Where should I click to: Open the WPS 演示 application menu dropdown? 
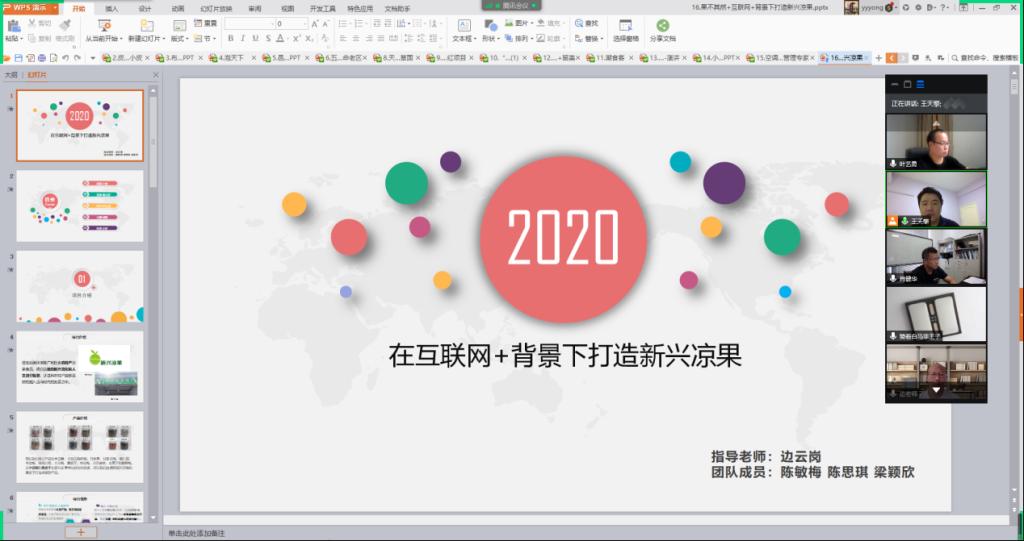pos(56,7)
